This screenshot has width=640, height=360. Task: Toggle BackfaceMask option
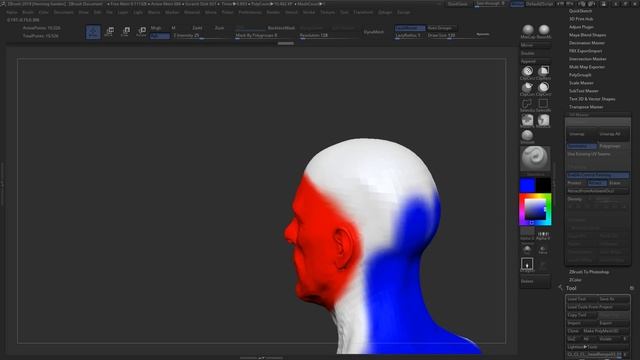point(281,28)
